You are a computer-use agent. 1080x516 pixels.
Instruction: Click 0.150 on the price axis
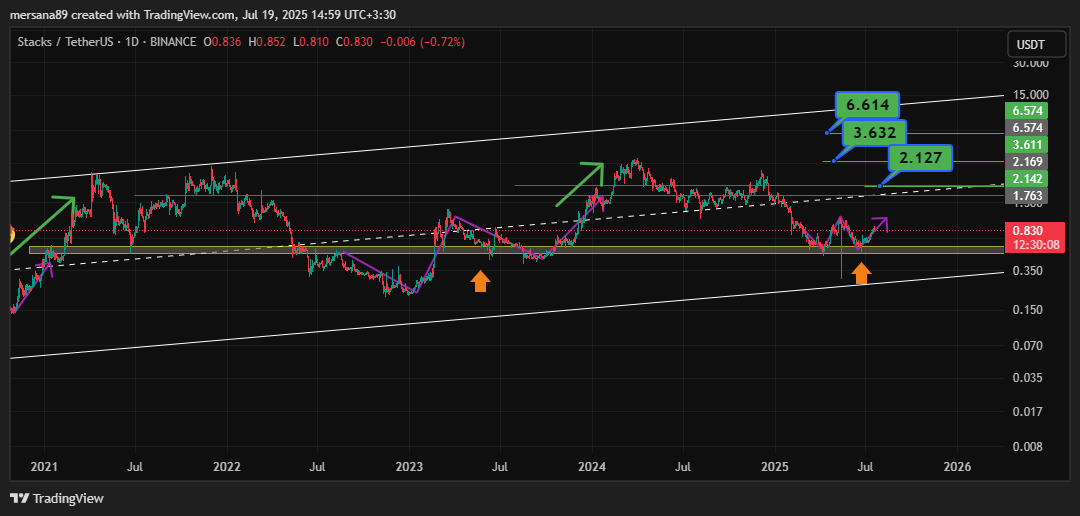point(1026,310)
